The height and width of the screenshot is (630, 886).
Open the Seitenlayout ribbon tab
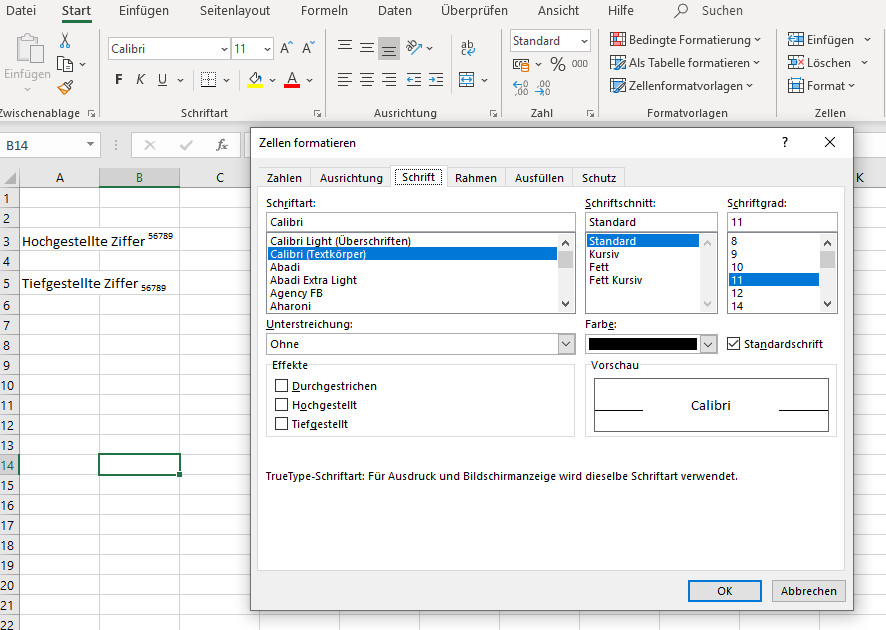coord(234,11)
